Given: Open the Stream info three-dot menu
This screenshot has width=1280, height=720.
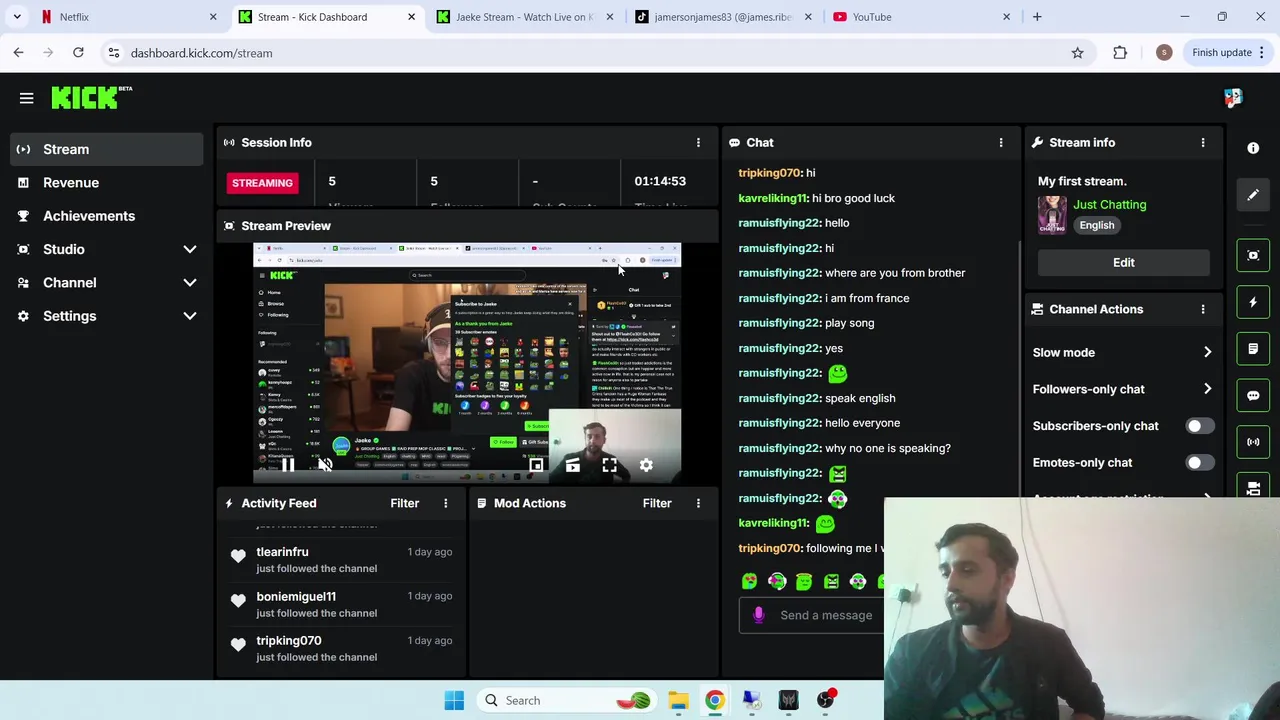Looking at the screenshot, I should coord(1203,143).
